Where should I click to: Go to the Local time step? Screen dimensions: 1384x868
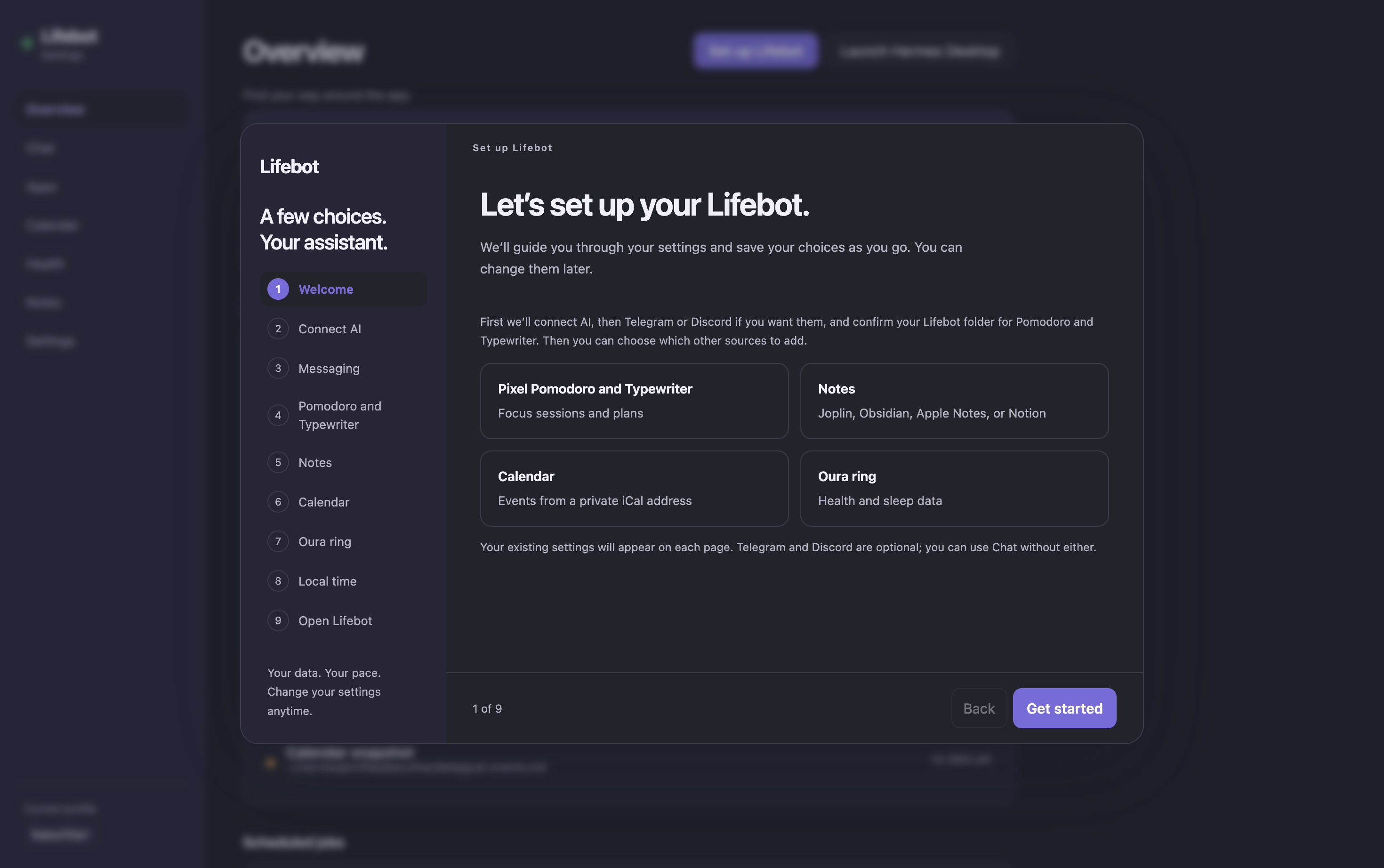[343, 581]
